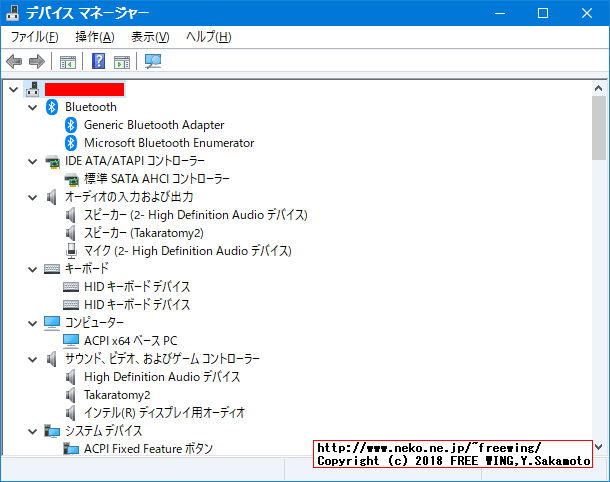Image resolution: width=610 pixels, height=482 pixels.
Task: Select Microsoft Bluetooth Enumerator device
Action: tap(169, 143)
